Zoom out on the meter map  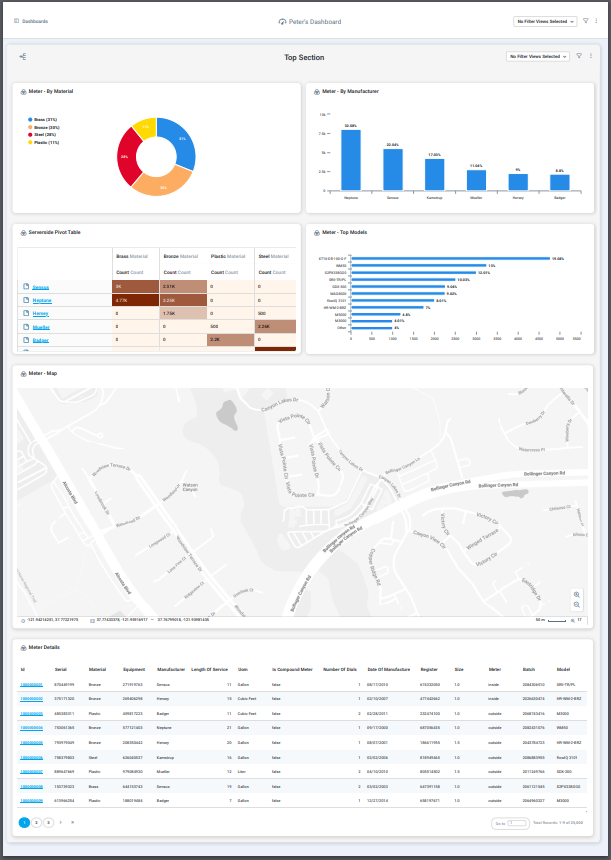(x=577, y=605)
